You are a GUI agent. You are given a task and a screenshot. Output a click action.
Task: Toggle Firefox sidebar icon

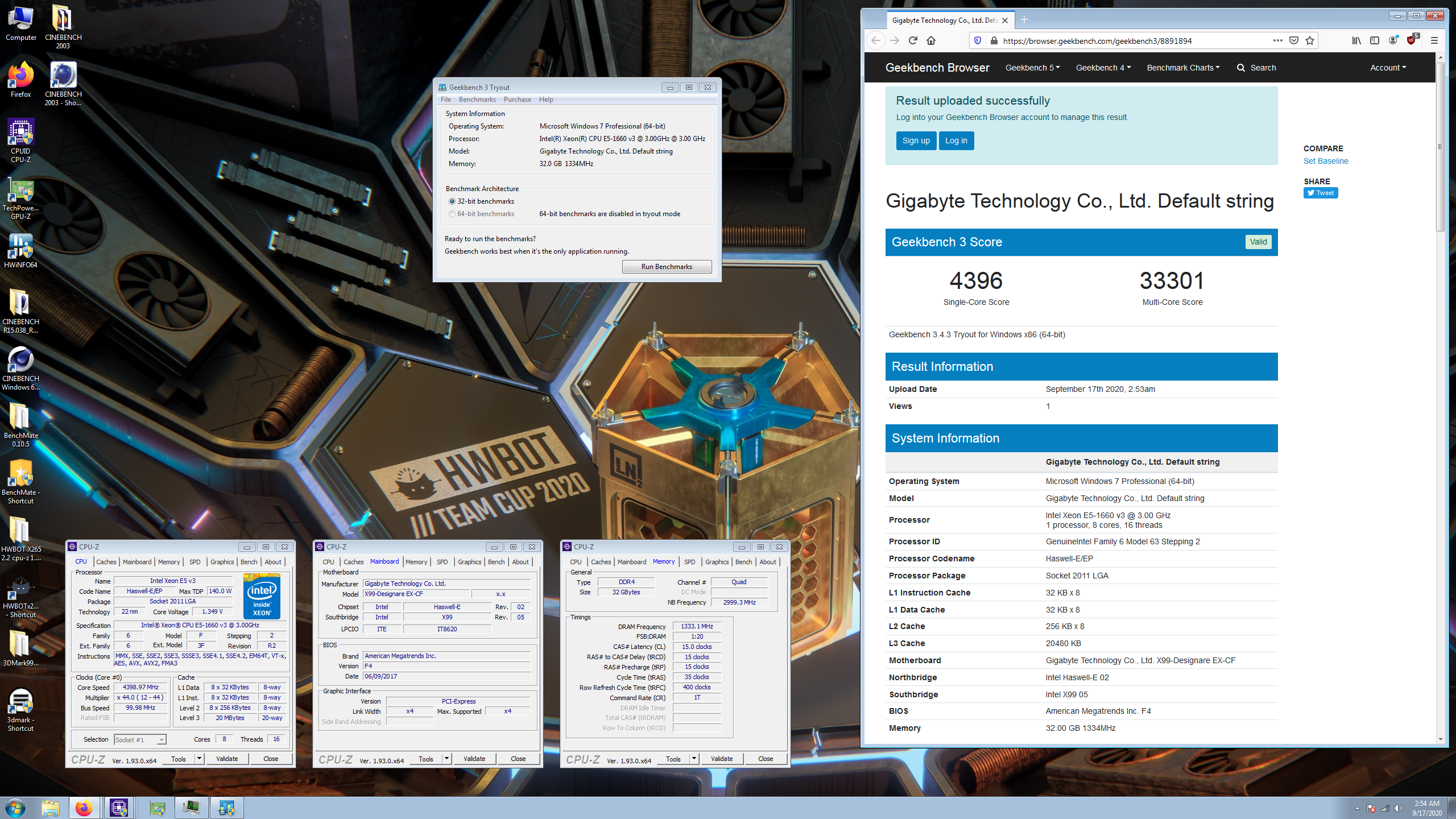click(x=1375, y=40)
